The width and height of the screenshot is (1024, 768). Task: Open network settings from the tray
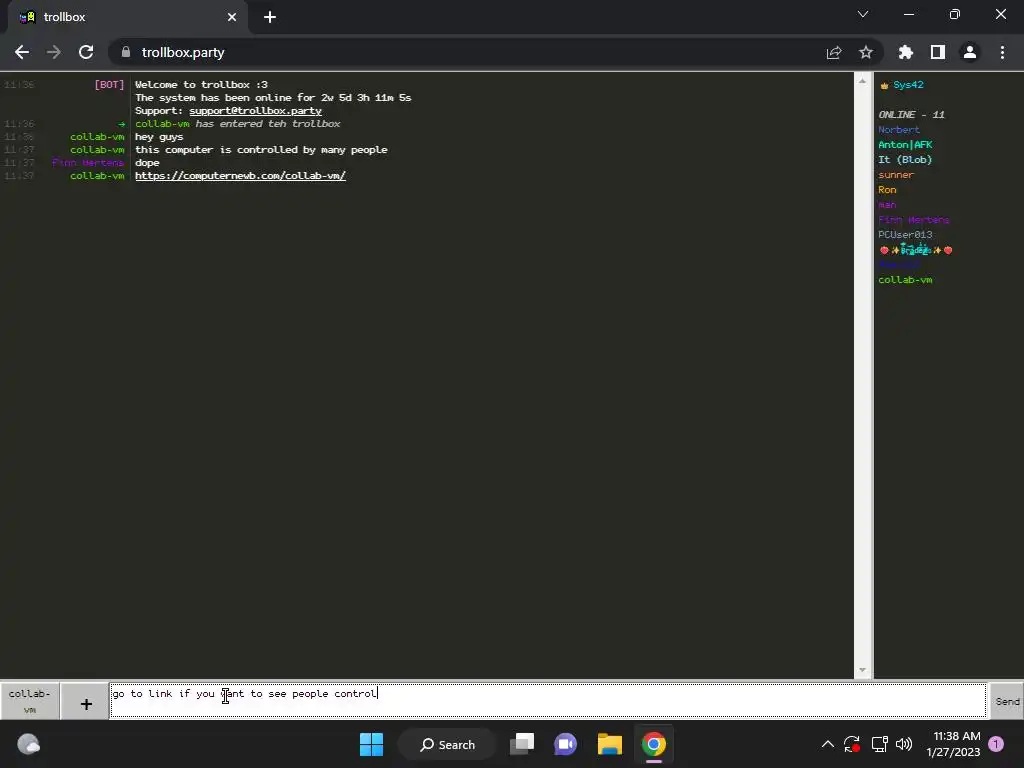pos(879,744)
